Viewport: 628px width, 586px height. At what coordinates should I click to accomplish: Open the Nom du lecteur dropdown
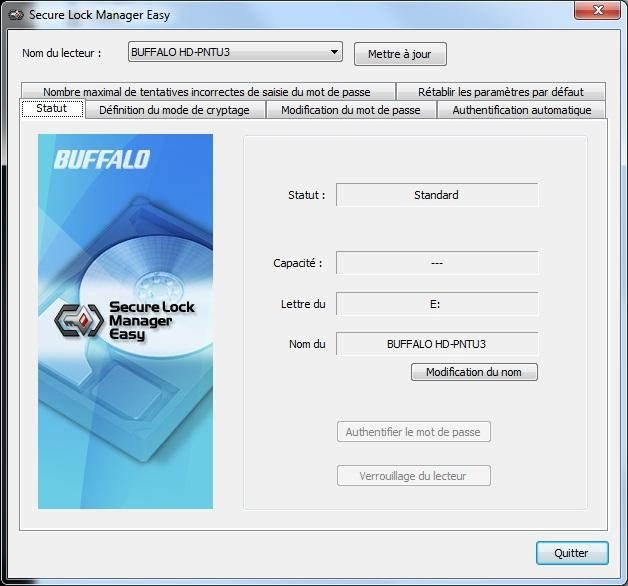pyautogui.click(x=235, y=52)
